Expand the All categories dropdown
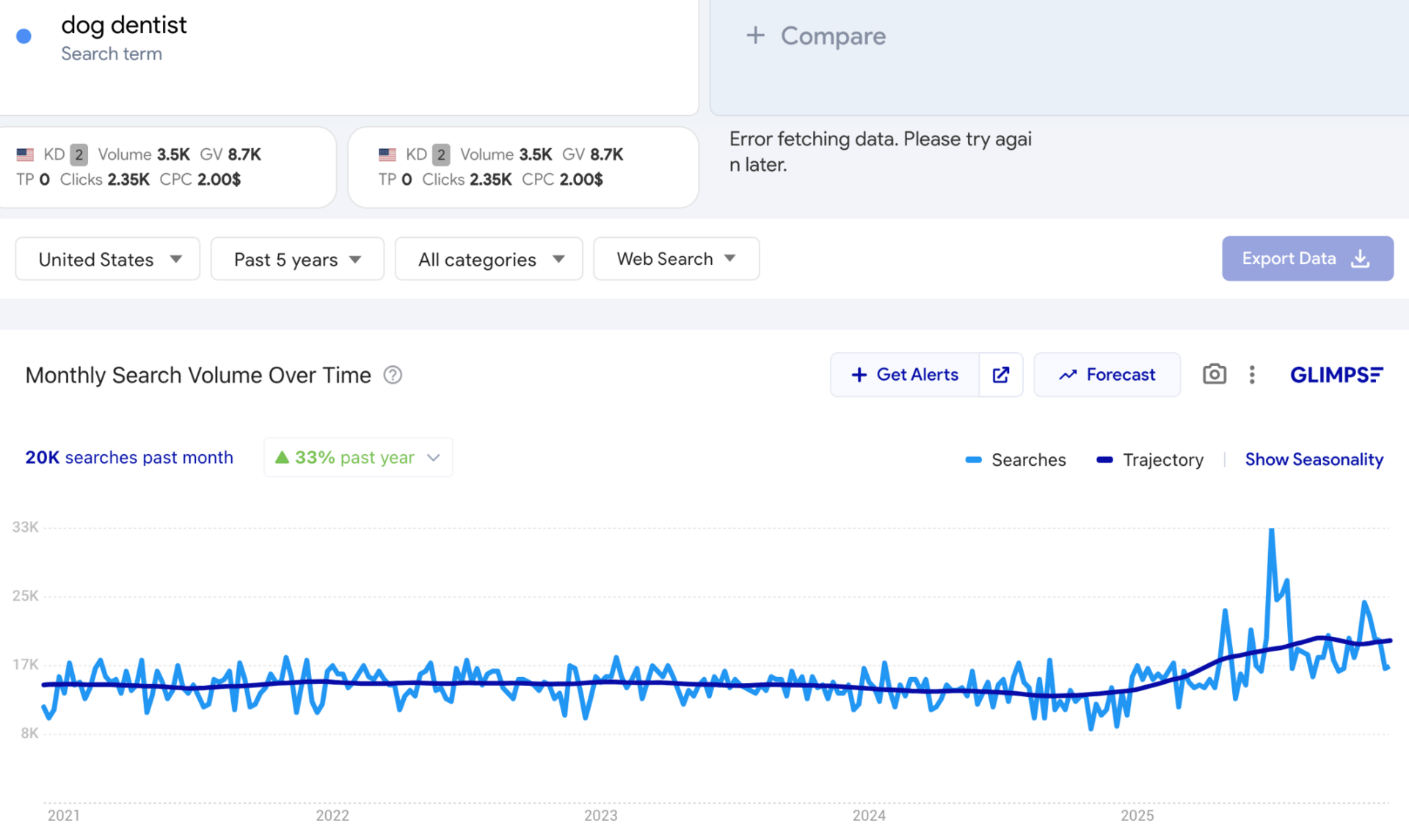 (489, 259)
